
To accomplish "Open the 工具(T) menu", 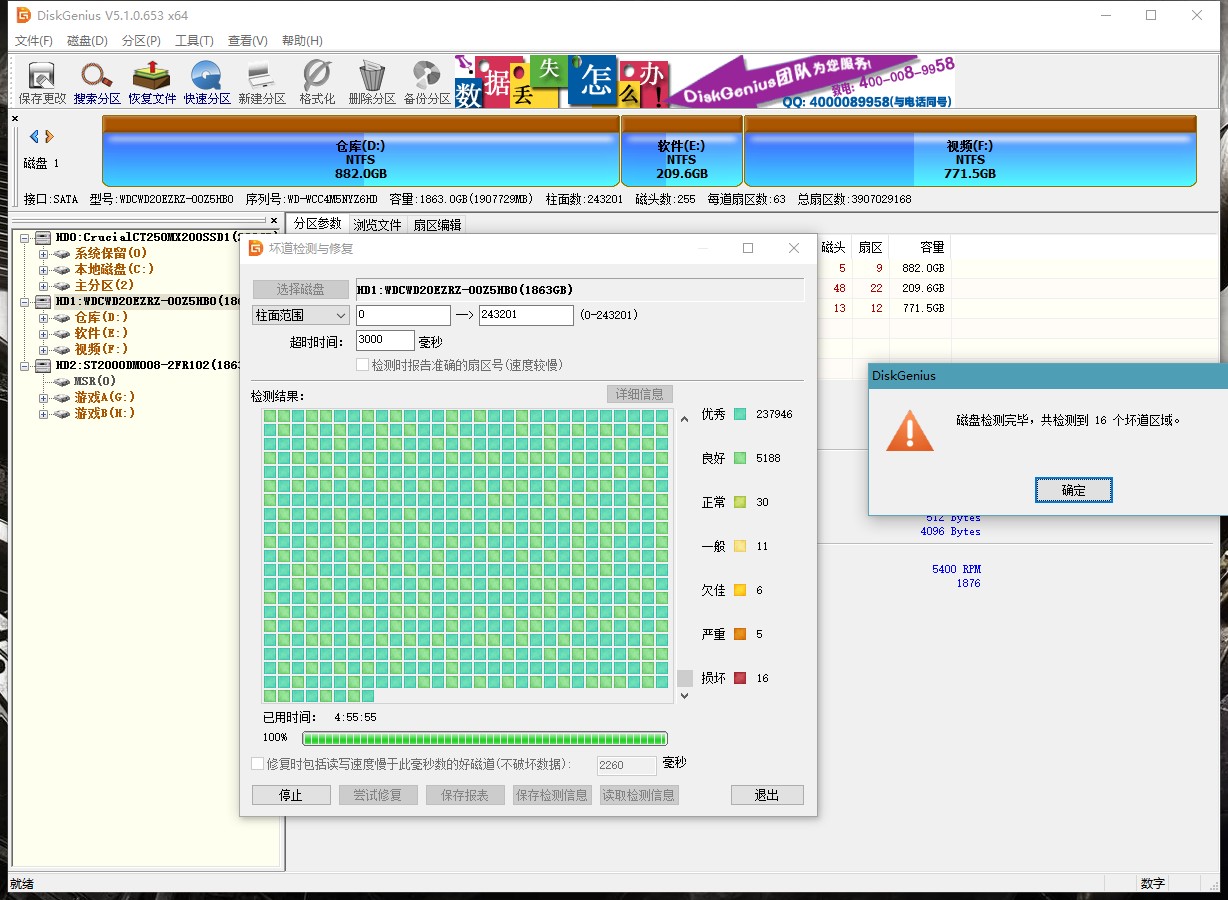I will click(x=194, y=41).
